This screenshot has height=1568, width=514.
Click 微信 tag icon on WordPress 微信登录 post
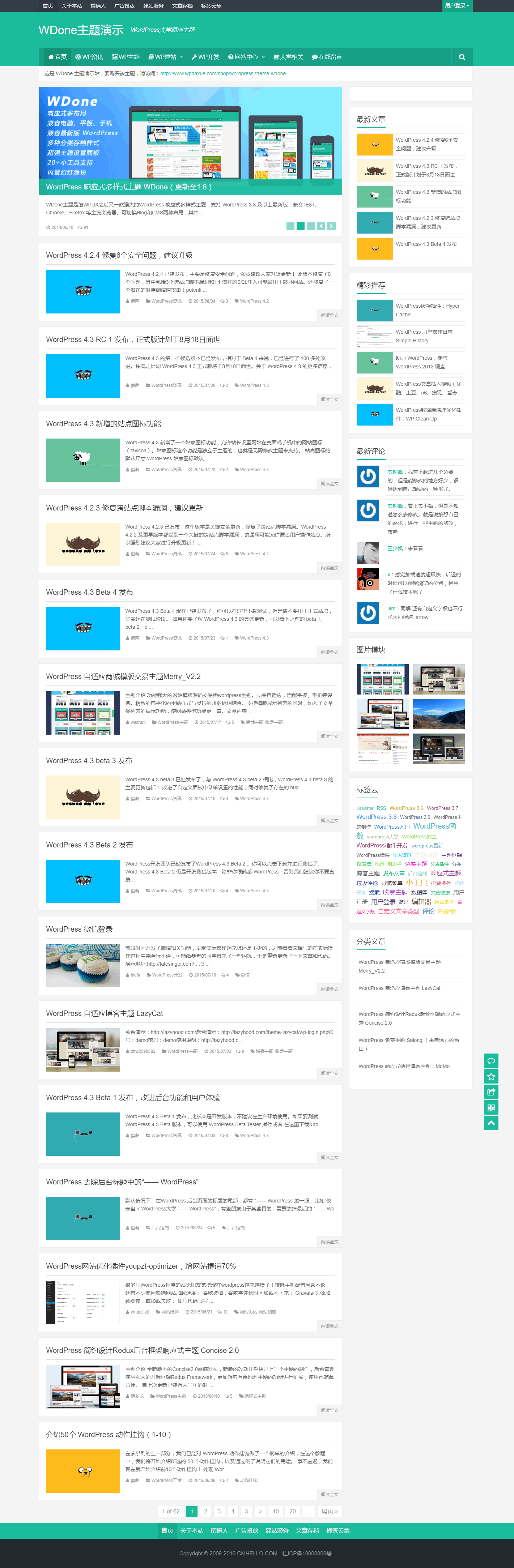238,975
